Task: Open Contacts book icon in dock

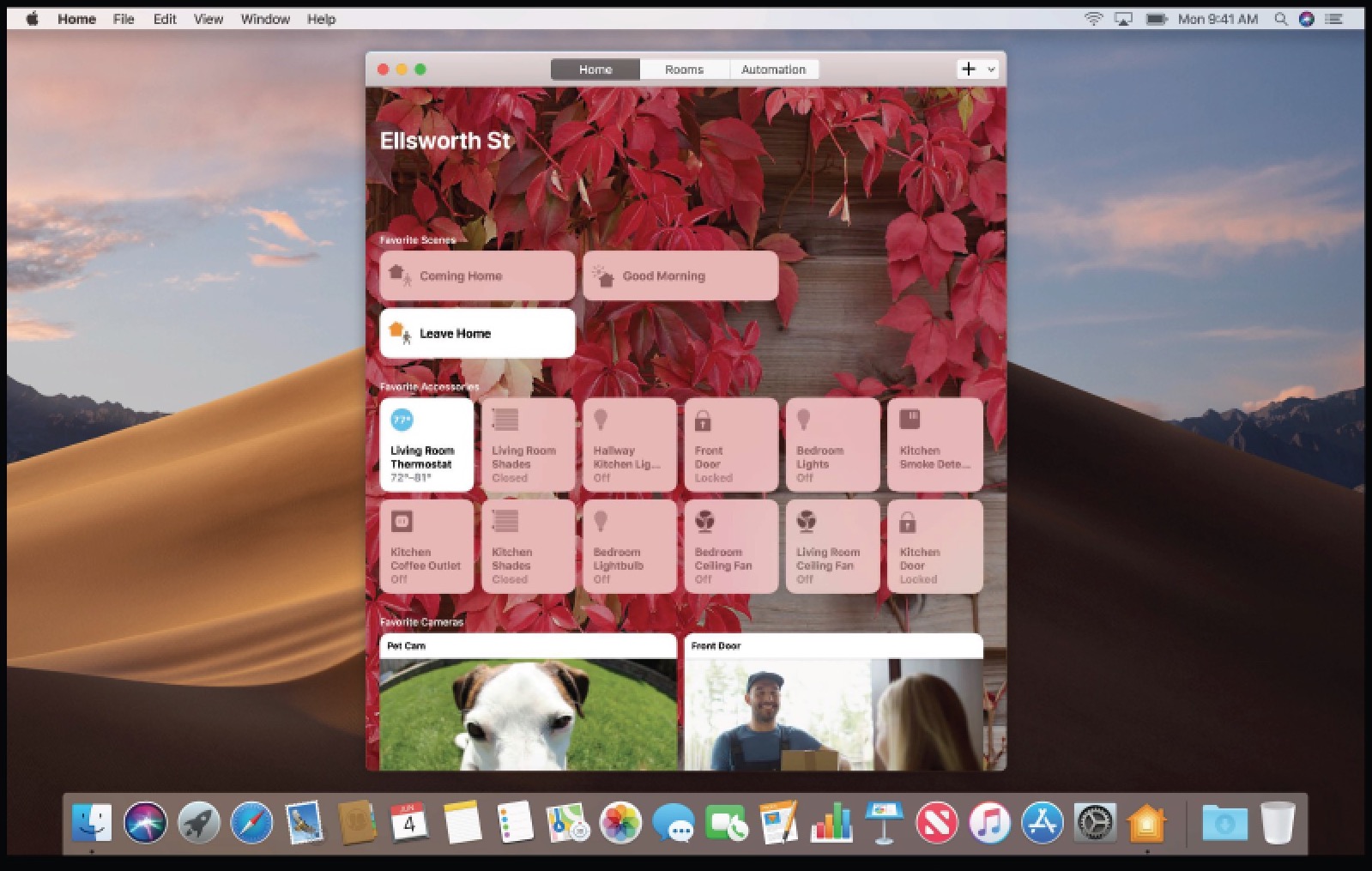Action: [x=357, y=823]
